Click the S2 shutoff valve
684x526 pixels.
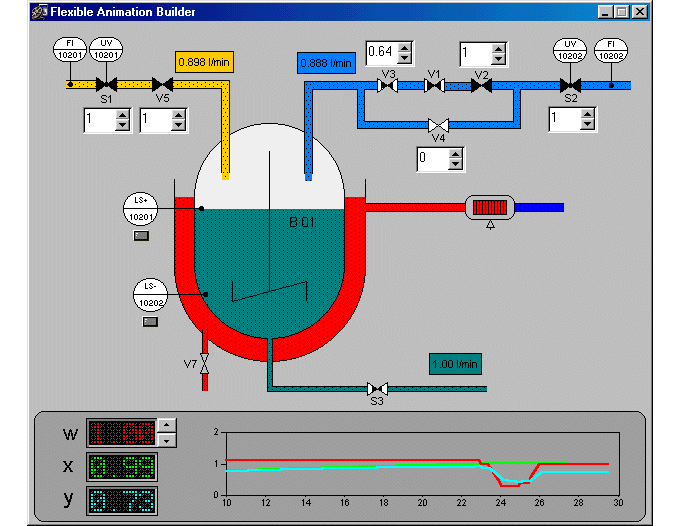[x=571, y=85]
